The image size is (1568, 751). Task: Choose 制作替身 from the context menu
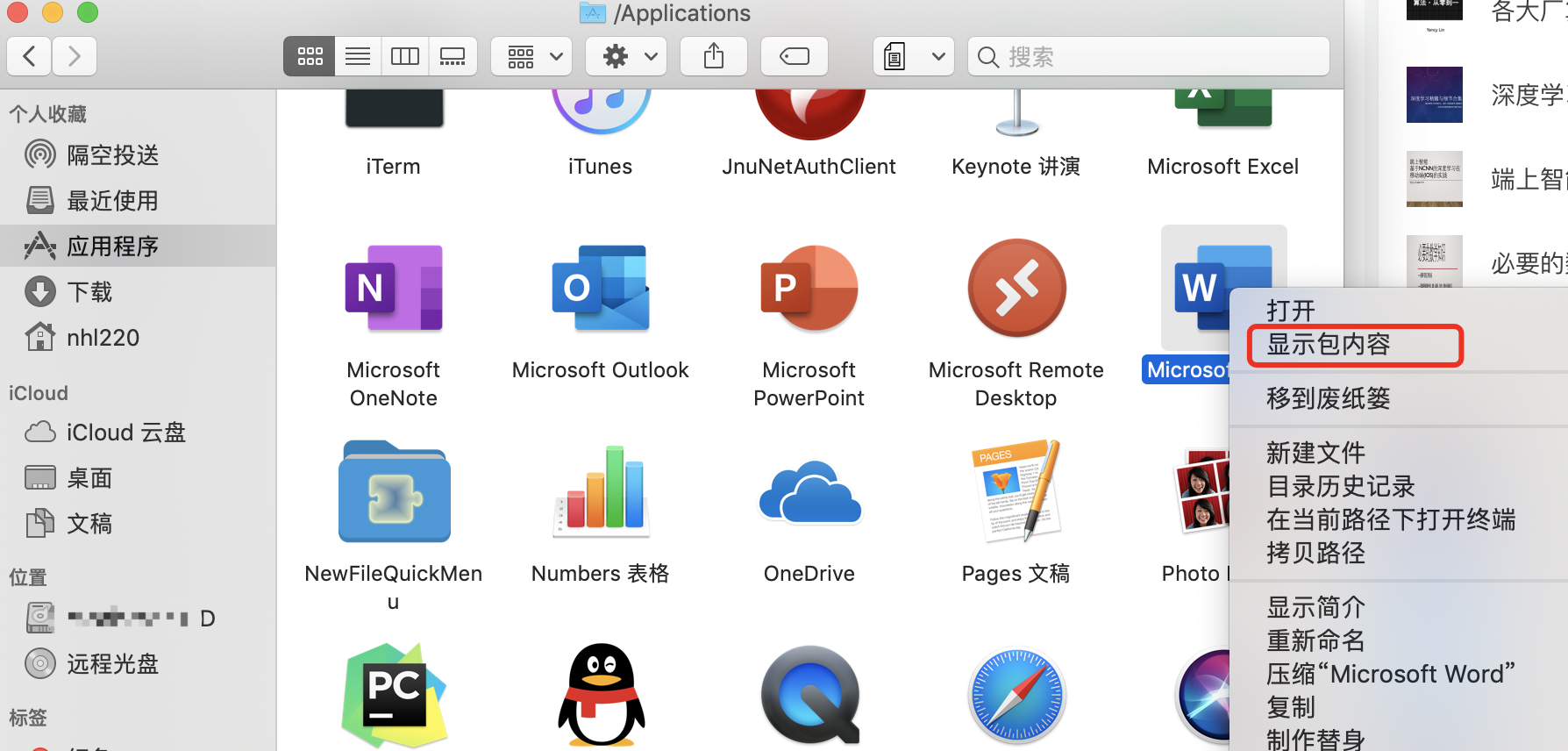click(1399, 740)
